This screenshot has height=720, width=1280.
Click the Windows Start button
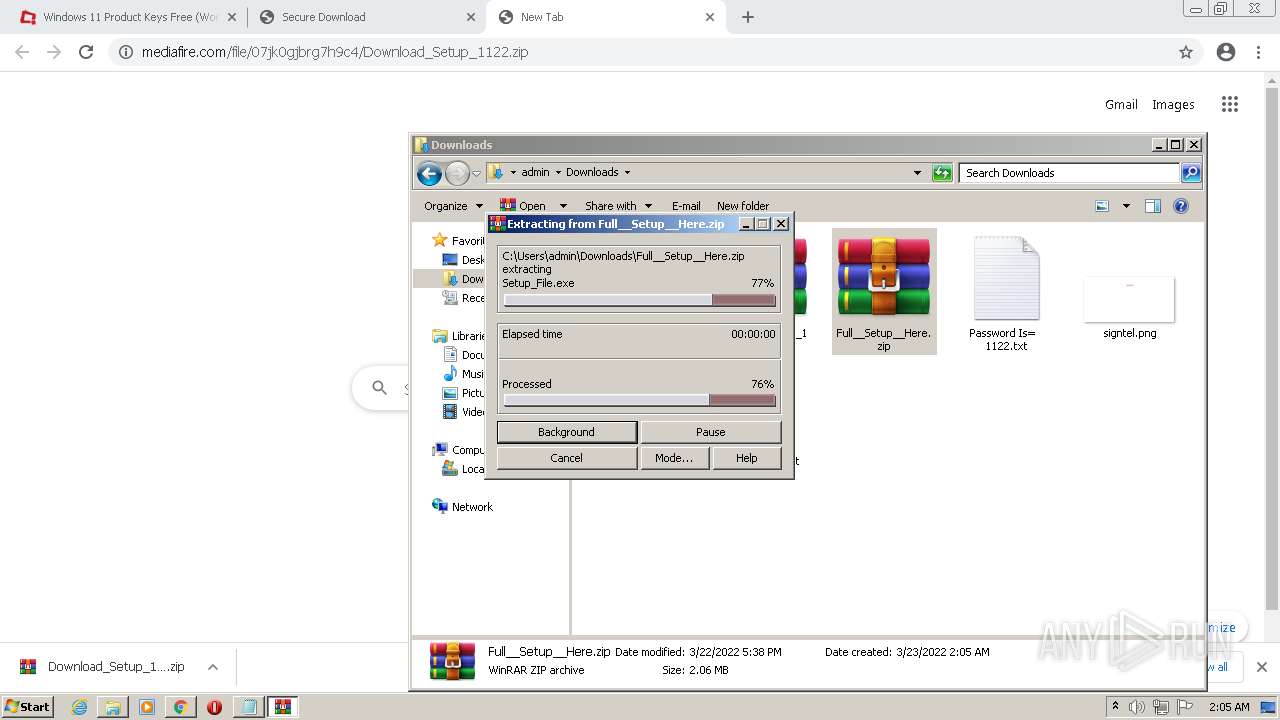click(27, 707)
